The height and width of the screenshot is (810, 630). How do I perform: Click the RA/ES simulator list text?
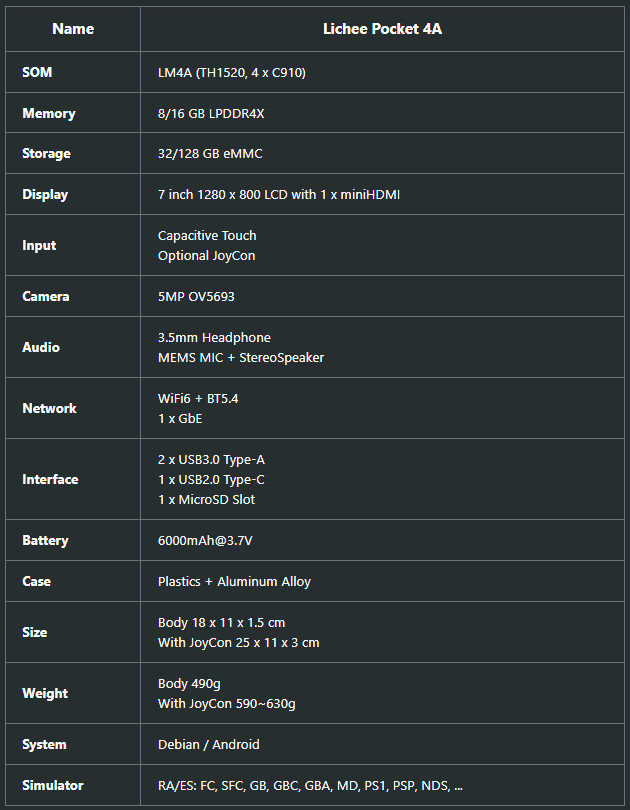click(x=310, y=785)
